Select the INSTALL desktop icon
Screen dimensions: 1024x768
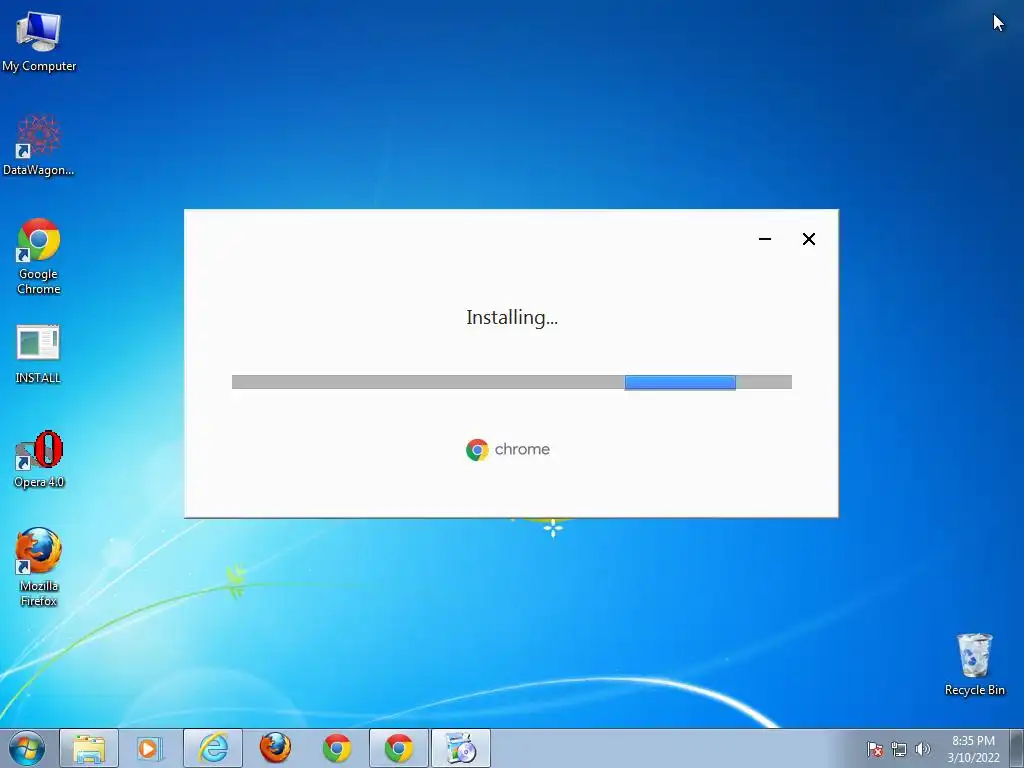click(38, 354)
